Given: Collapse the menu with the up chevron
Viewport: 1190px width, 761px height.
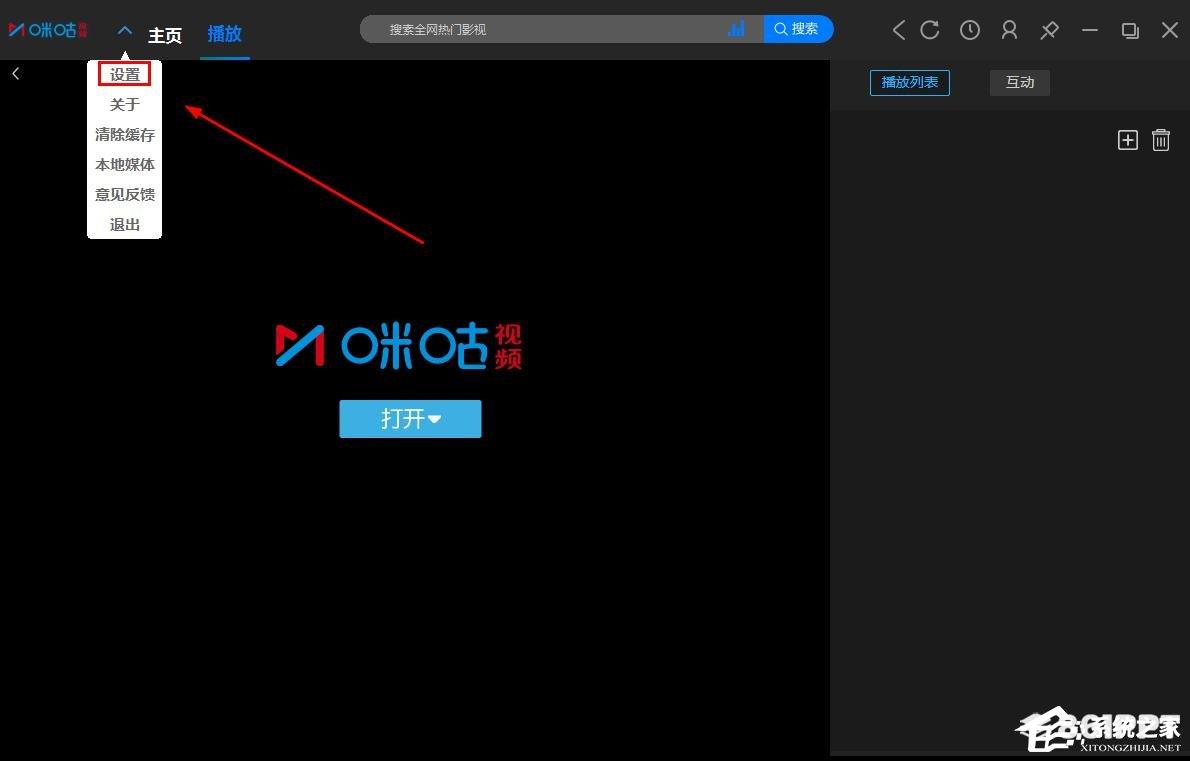Looking at the screenshot, I should pos(125,30).
